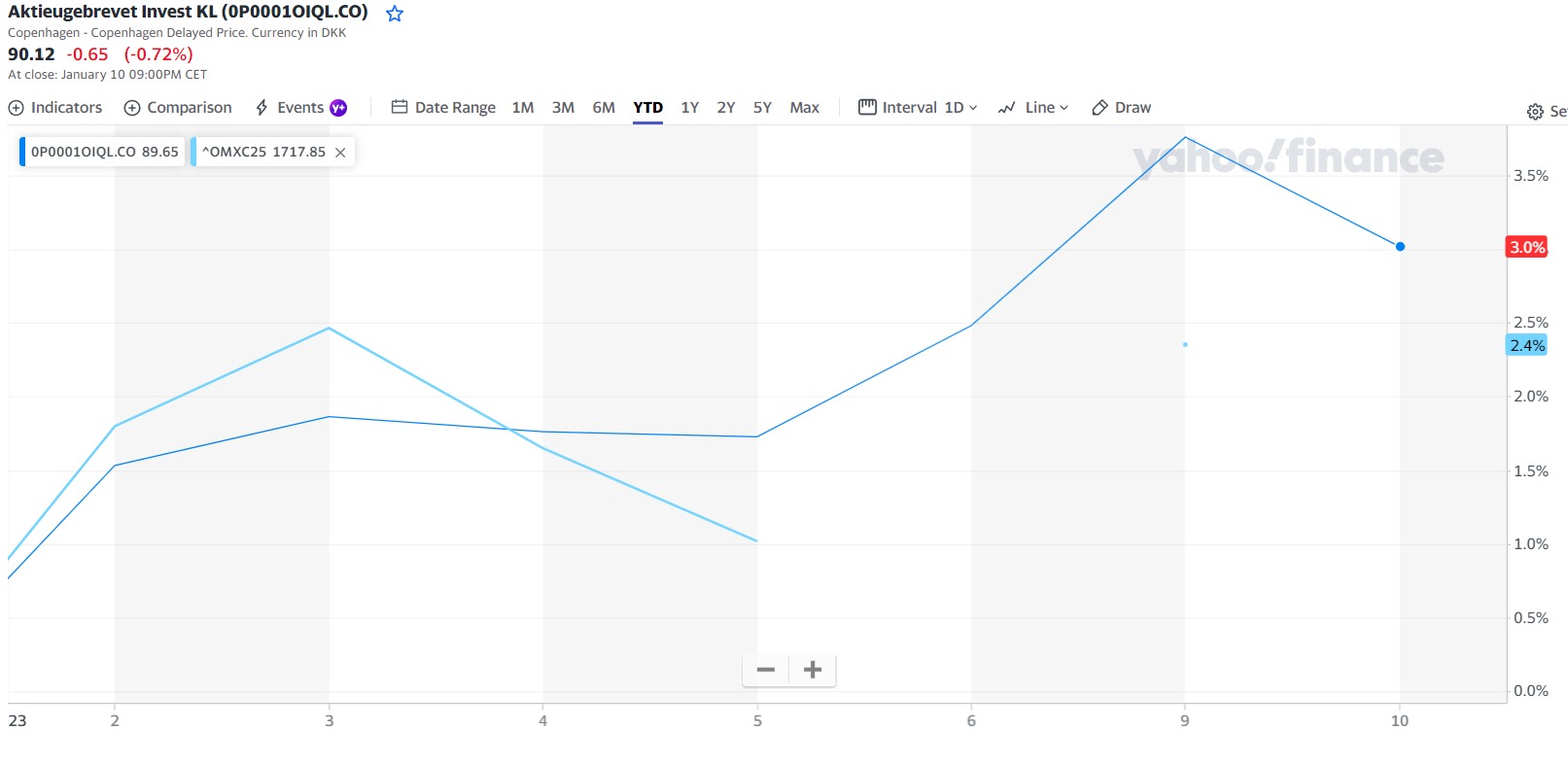The image size is (1568, 765).
Task: Zoom out the chart with the minus button
Action: click(x=766, y=670)
